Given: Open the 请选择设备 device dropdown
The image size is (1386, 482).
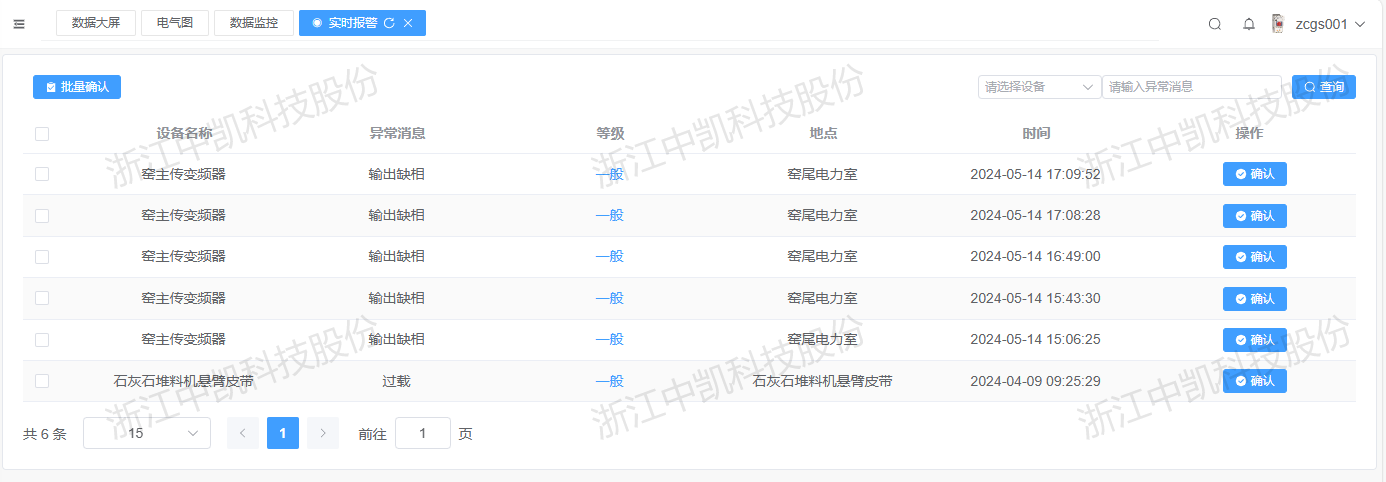Looking at the screenshot, I should [x=1039, y=87].
